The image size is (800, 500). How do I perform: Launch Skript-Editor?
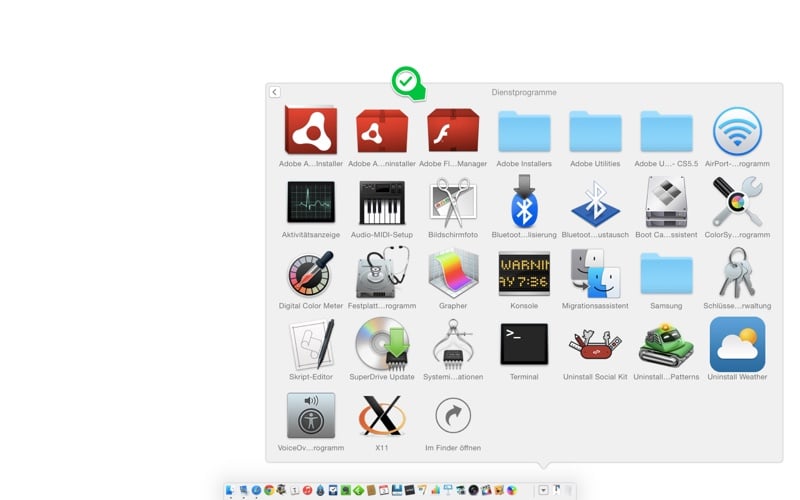311,344
